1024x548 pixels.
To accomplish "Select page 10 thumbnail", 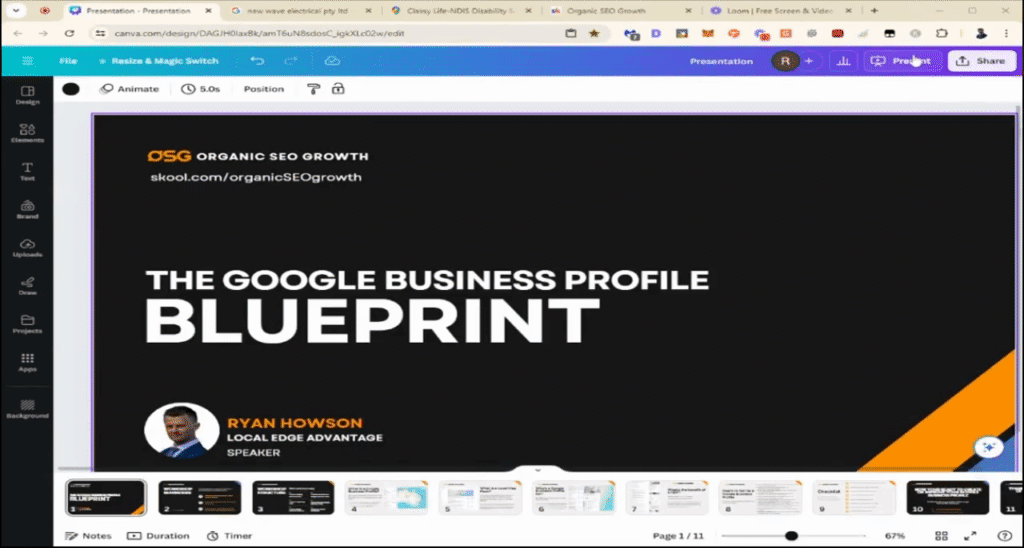I will (x=948, y=498).
